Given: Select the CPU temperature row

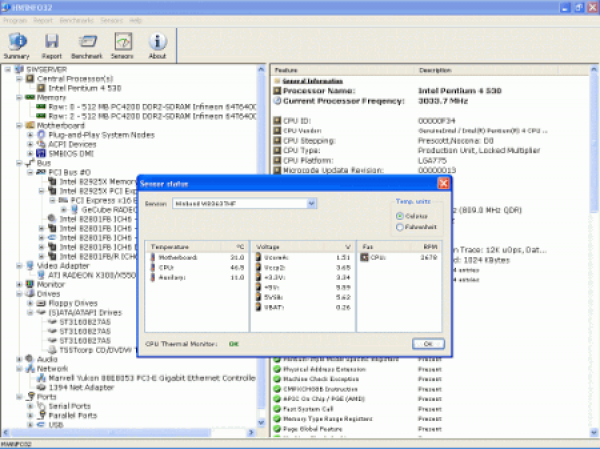Looking at the screenshot, I should (197, 268).
